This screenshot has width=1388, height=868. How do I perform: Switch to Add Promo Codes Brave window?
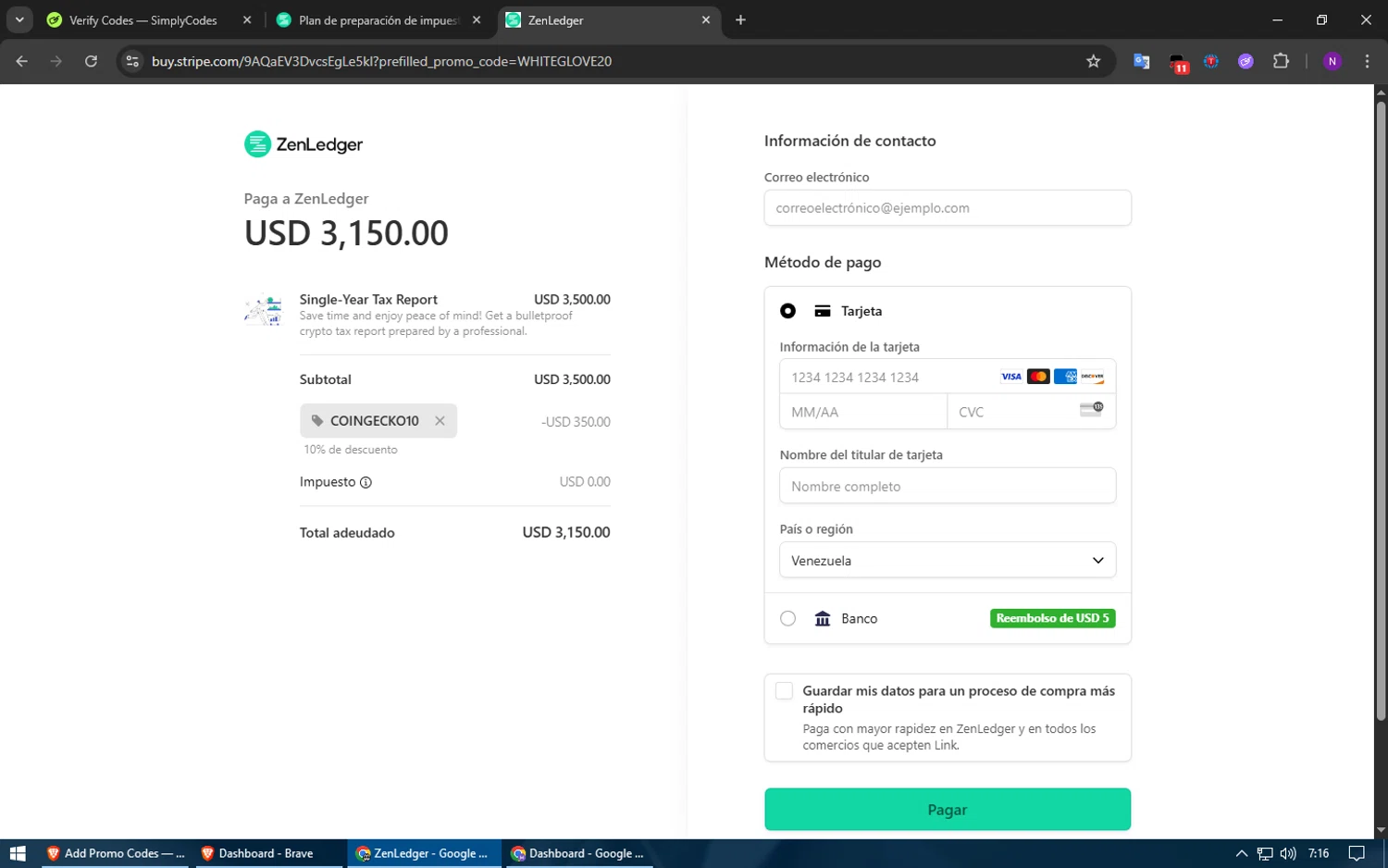pos(116,853)
